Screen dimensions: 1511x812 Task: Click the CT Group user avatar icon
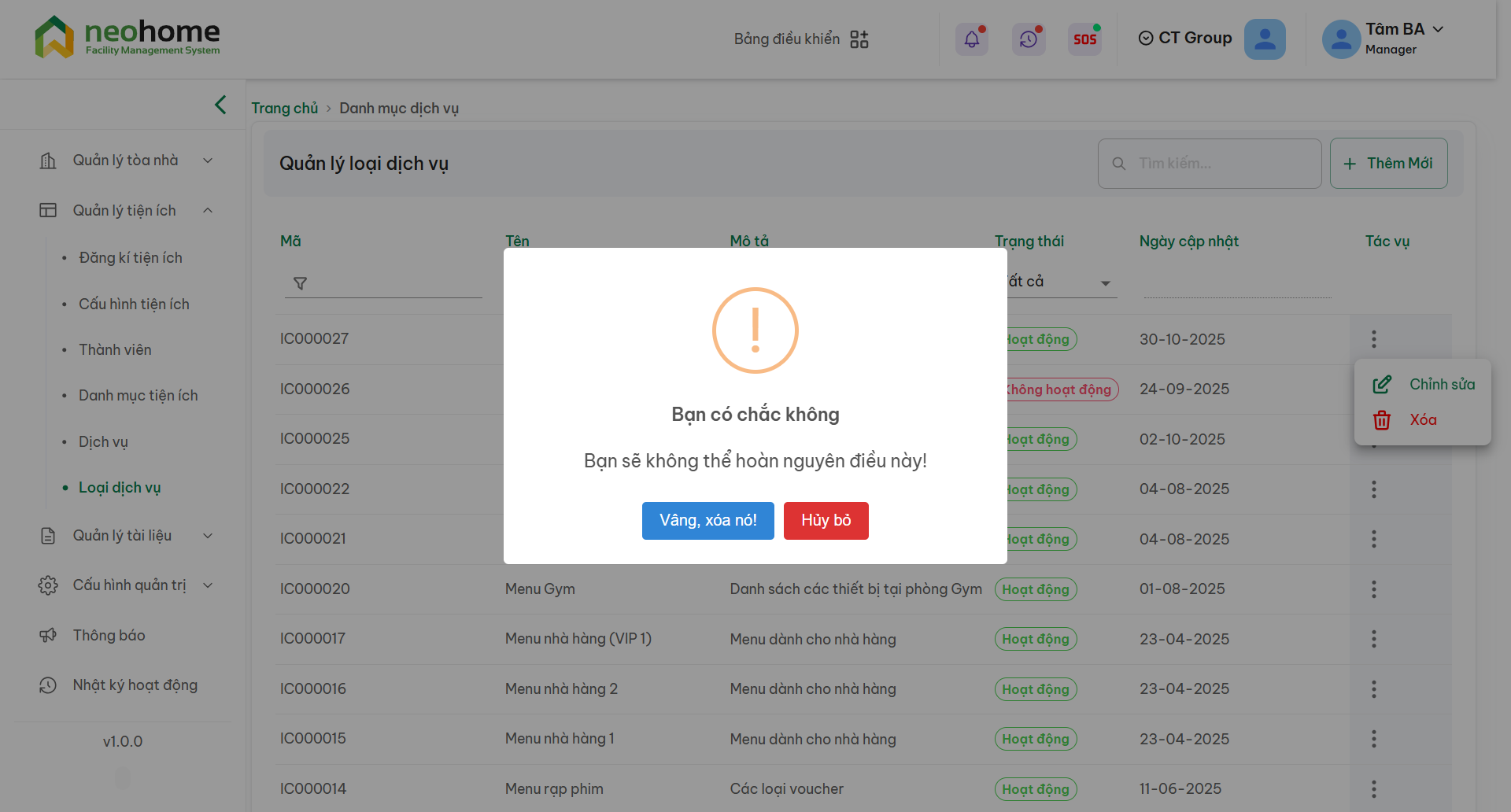tap(1264, 39)
